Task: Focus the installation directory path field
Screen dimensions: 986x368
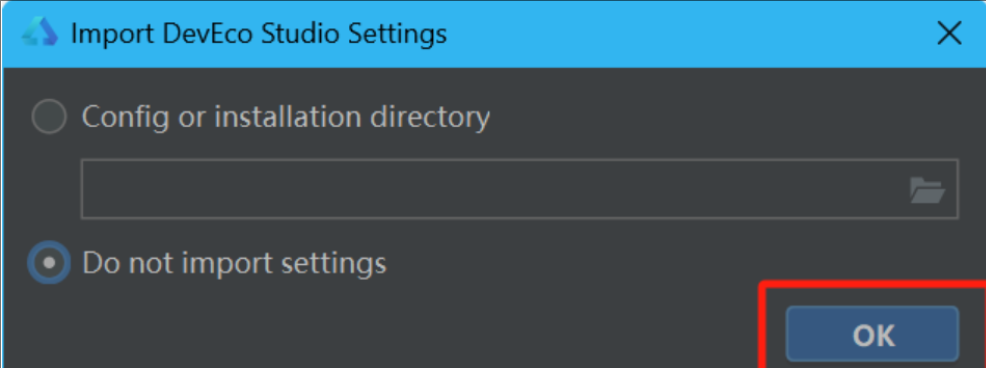Action: click(519, 189)
